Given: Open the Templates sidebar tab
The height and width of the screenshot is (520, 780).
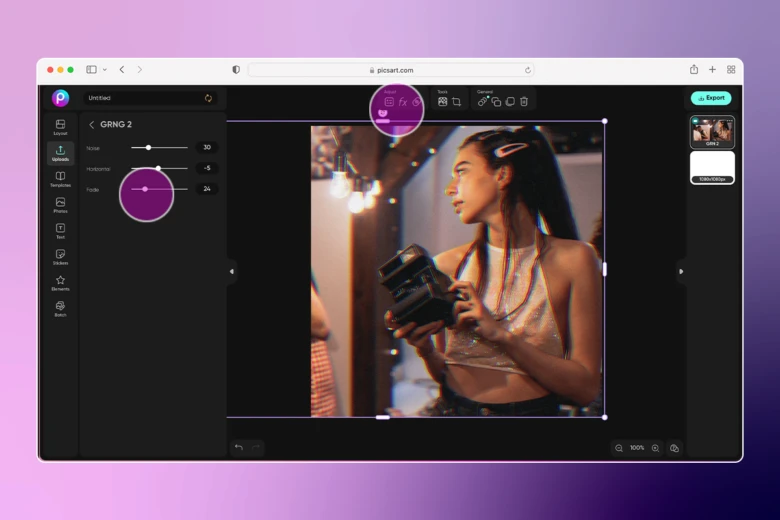Looking at the screenshot, I should pyautogui.click(x=60, y=179).
